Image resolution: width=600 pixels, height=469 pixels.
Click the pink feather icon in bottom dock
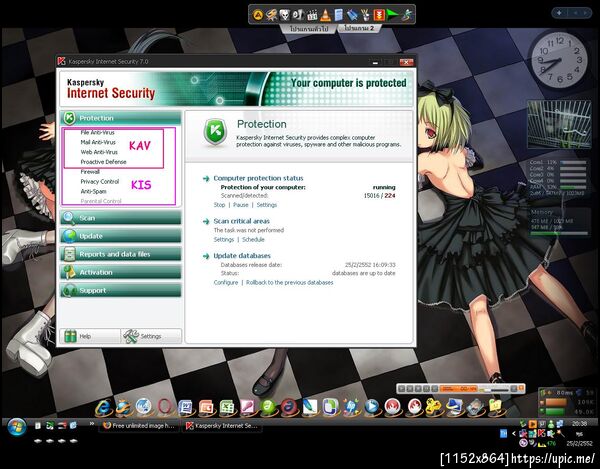click(x=248, y=407)
